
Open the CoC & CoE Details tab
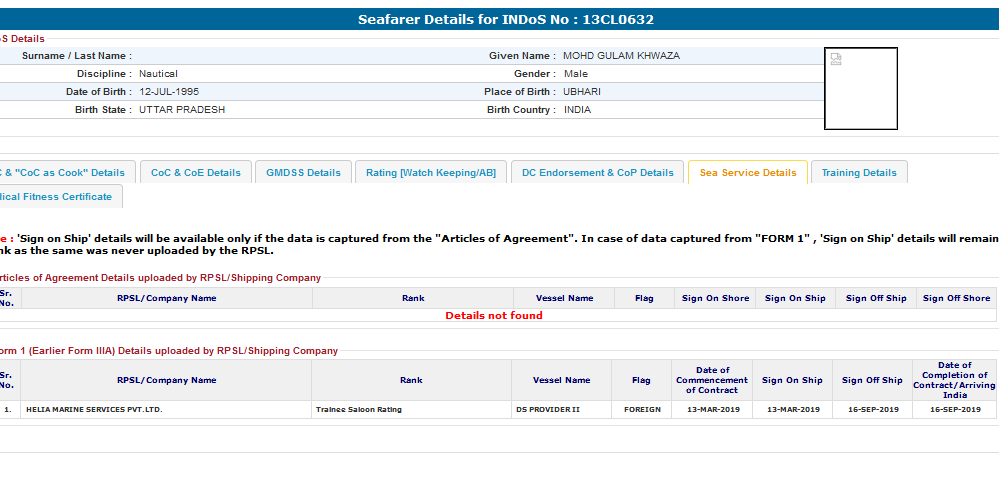coord(195,172)
